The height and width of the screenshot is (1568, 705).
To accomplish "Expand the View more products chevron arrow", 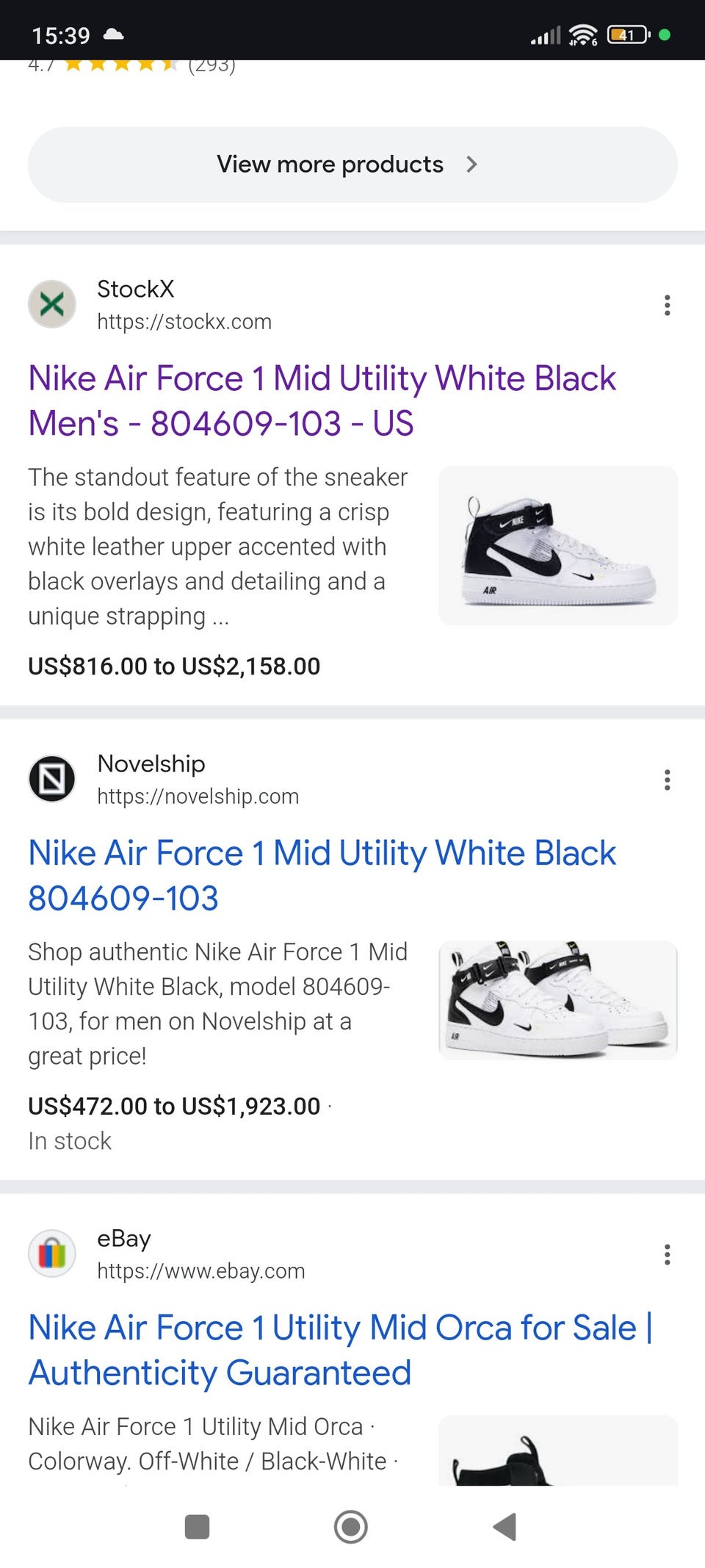I will 471,165.
